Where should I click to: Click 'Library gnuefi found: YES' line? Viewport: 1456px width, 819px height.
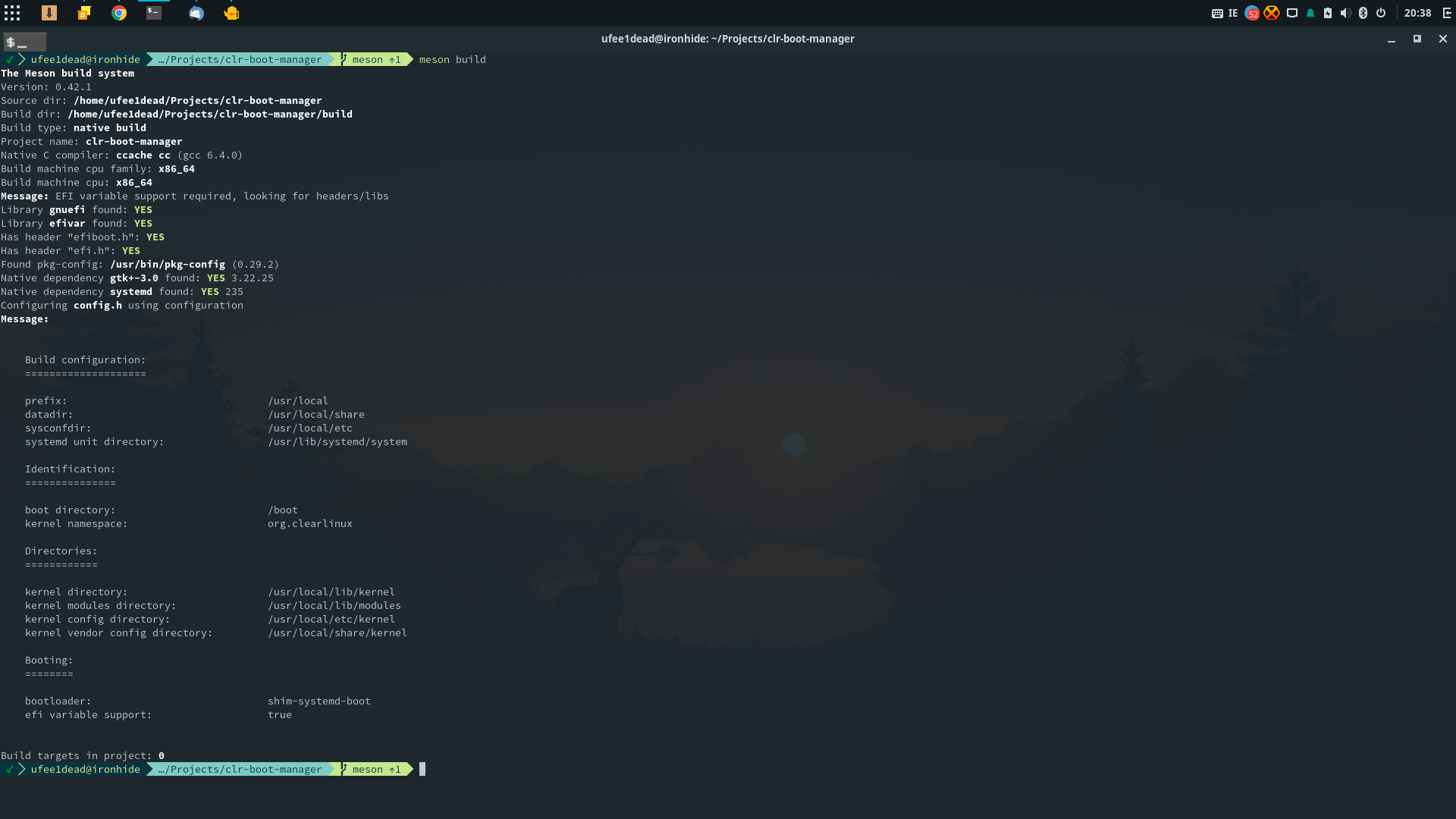click(x=77, y=210)
